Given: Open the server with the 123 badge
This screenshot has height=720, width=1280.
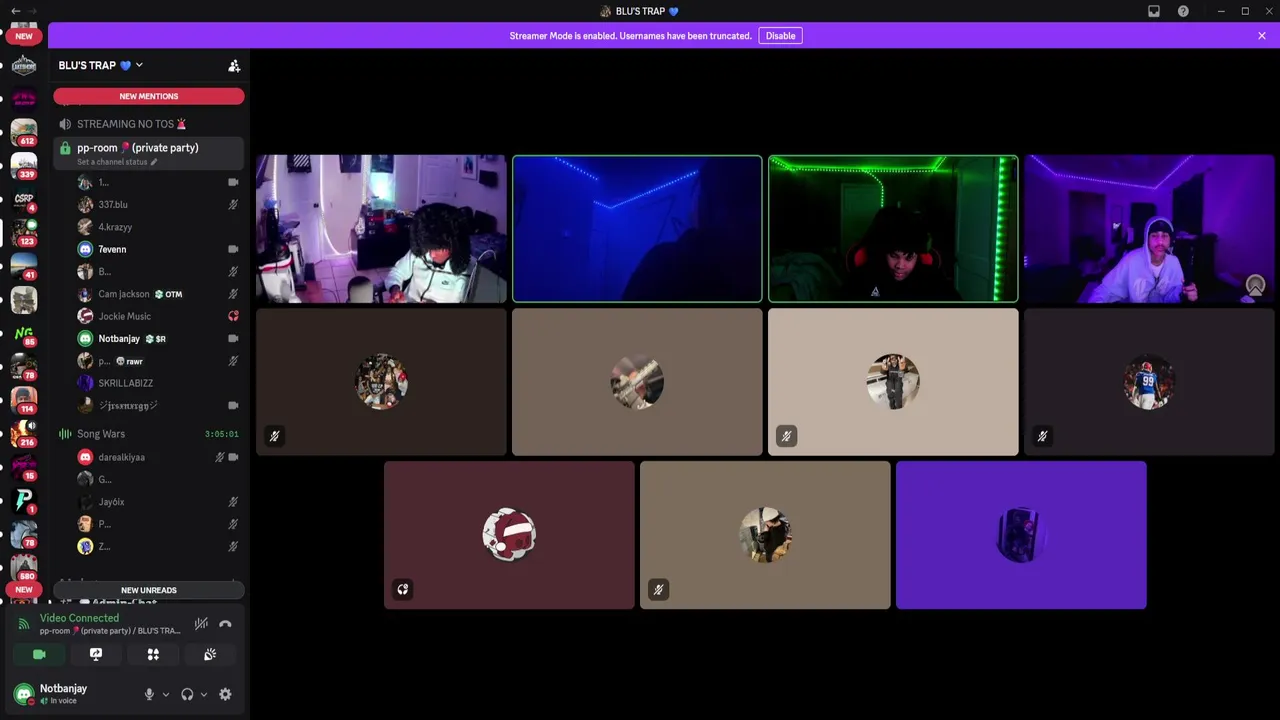Looking at the screenshot, I should coord(24,232).
